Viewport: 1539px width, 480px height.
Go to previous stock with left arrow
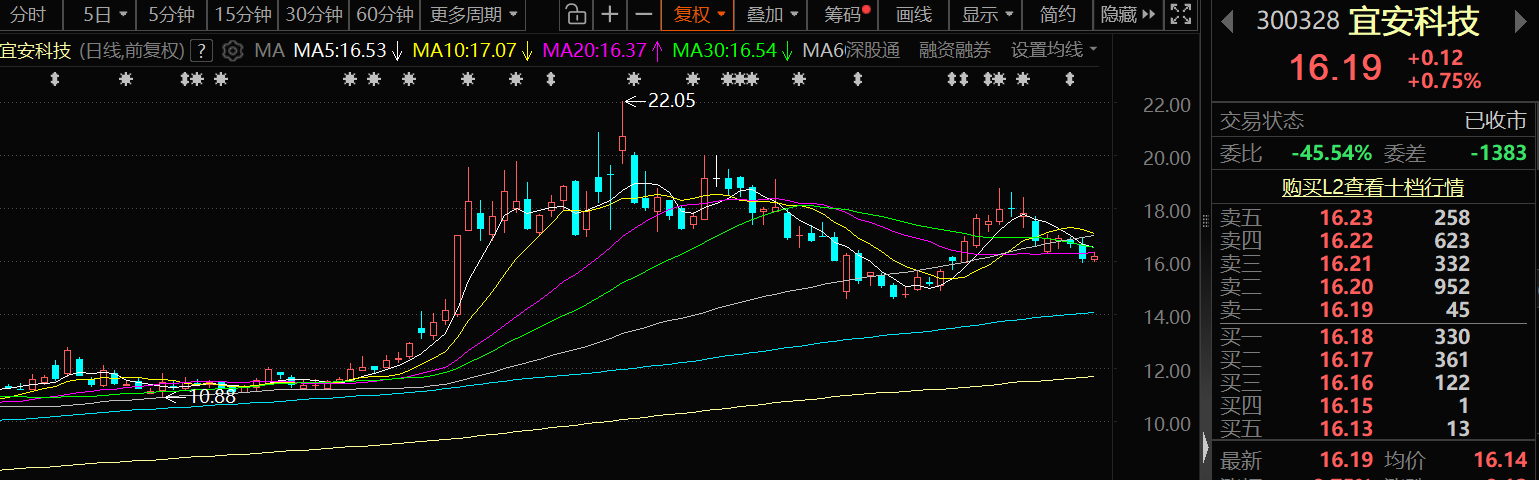[x=1227, y=22]
